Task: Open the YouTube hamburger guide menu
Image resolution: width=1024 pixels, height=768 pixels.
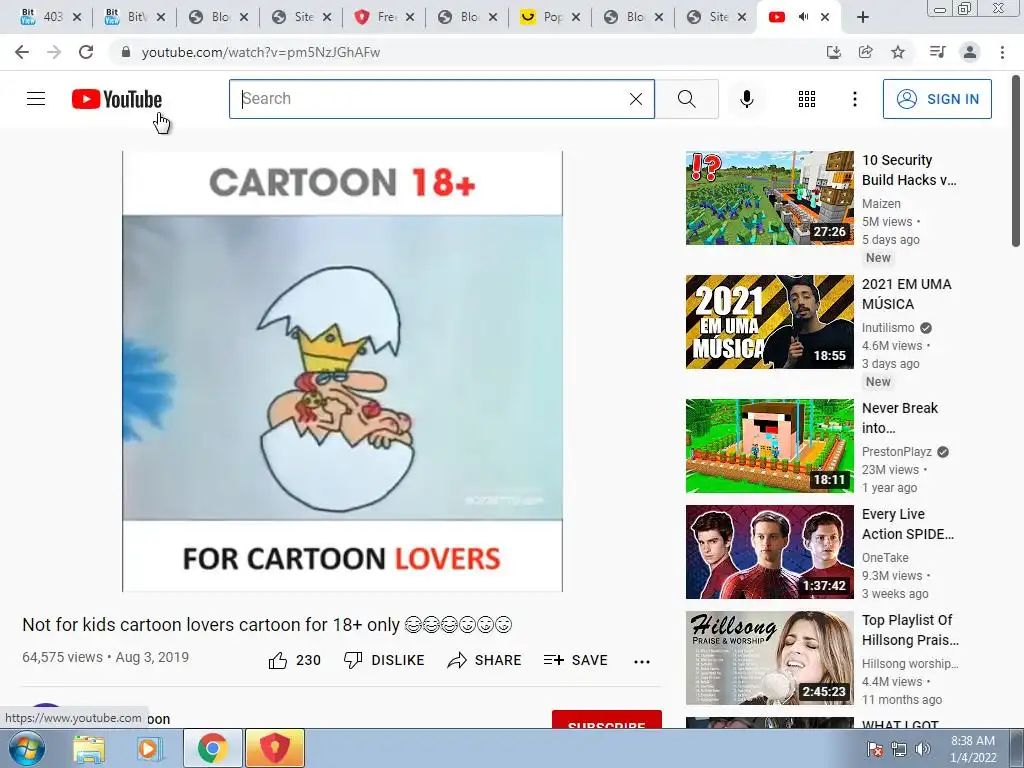Action: [x=36, y=99]
